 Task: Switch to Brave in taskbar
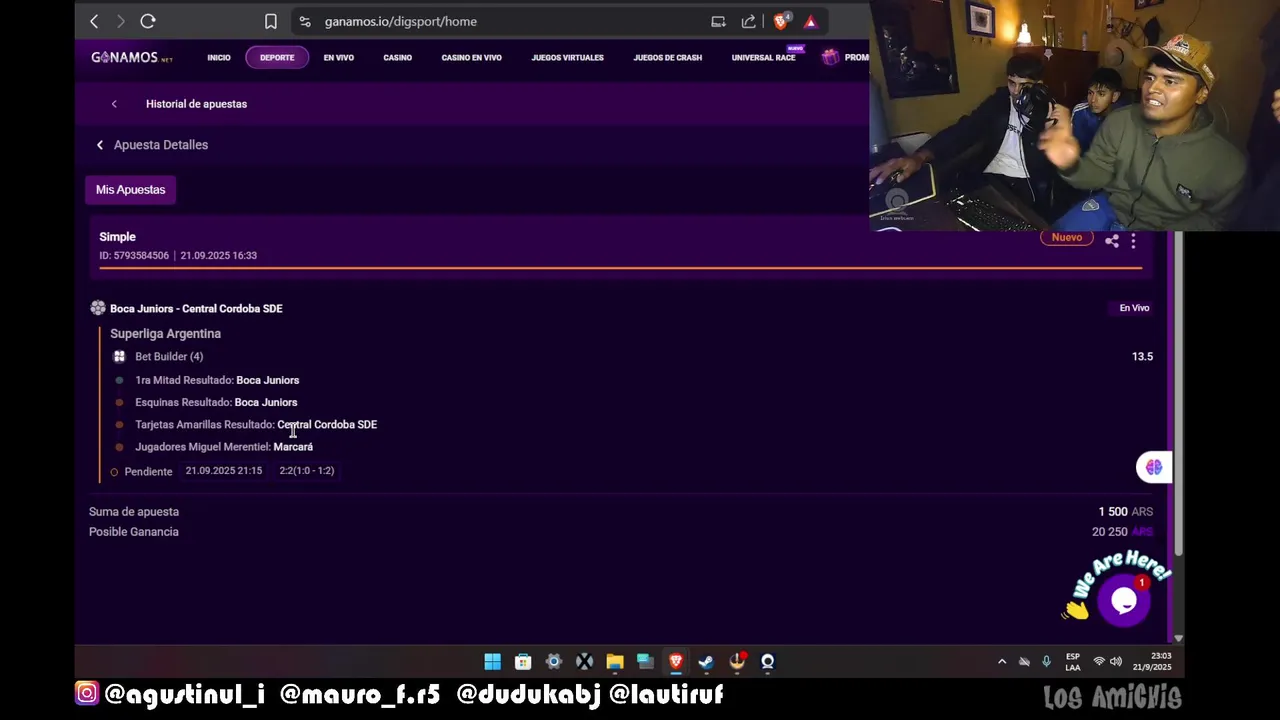pos(676,661)
